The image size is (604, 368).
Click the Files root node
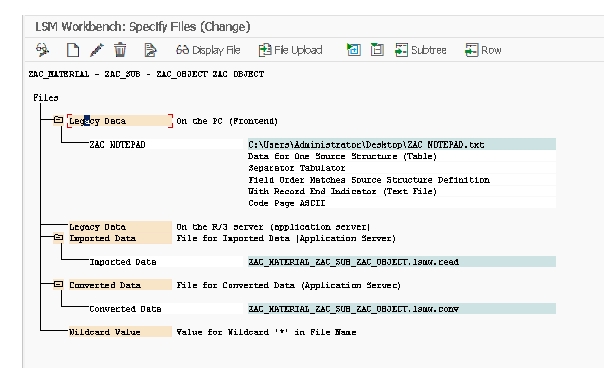[46, 98]
